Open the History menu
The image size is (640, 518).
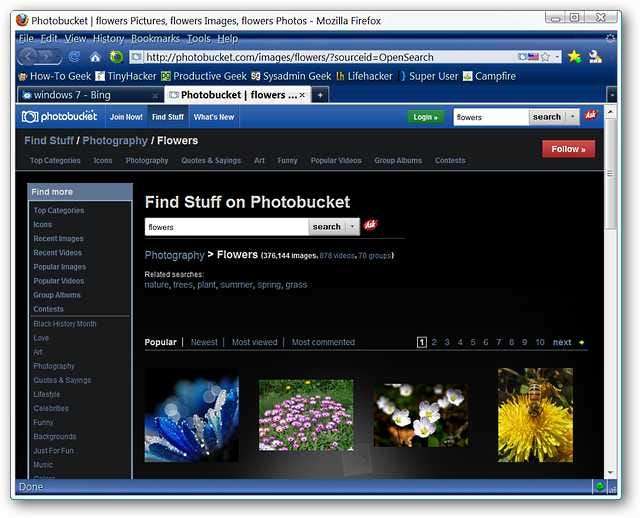(x=108, y=38)
